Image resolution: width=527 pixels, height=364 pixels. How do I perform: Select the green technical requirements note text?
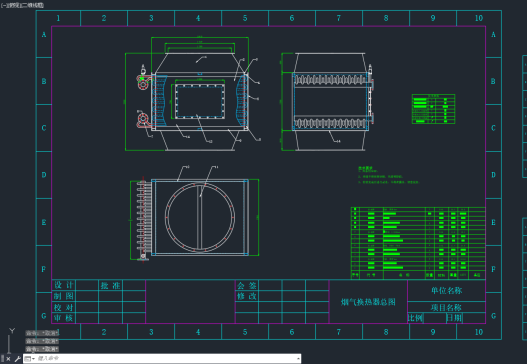(389, 175)
